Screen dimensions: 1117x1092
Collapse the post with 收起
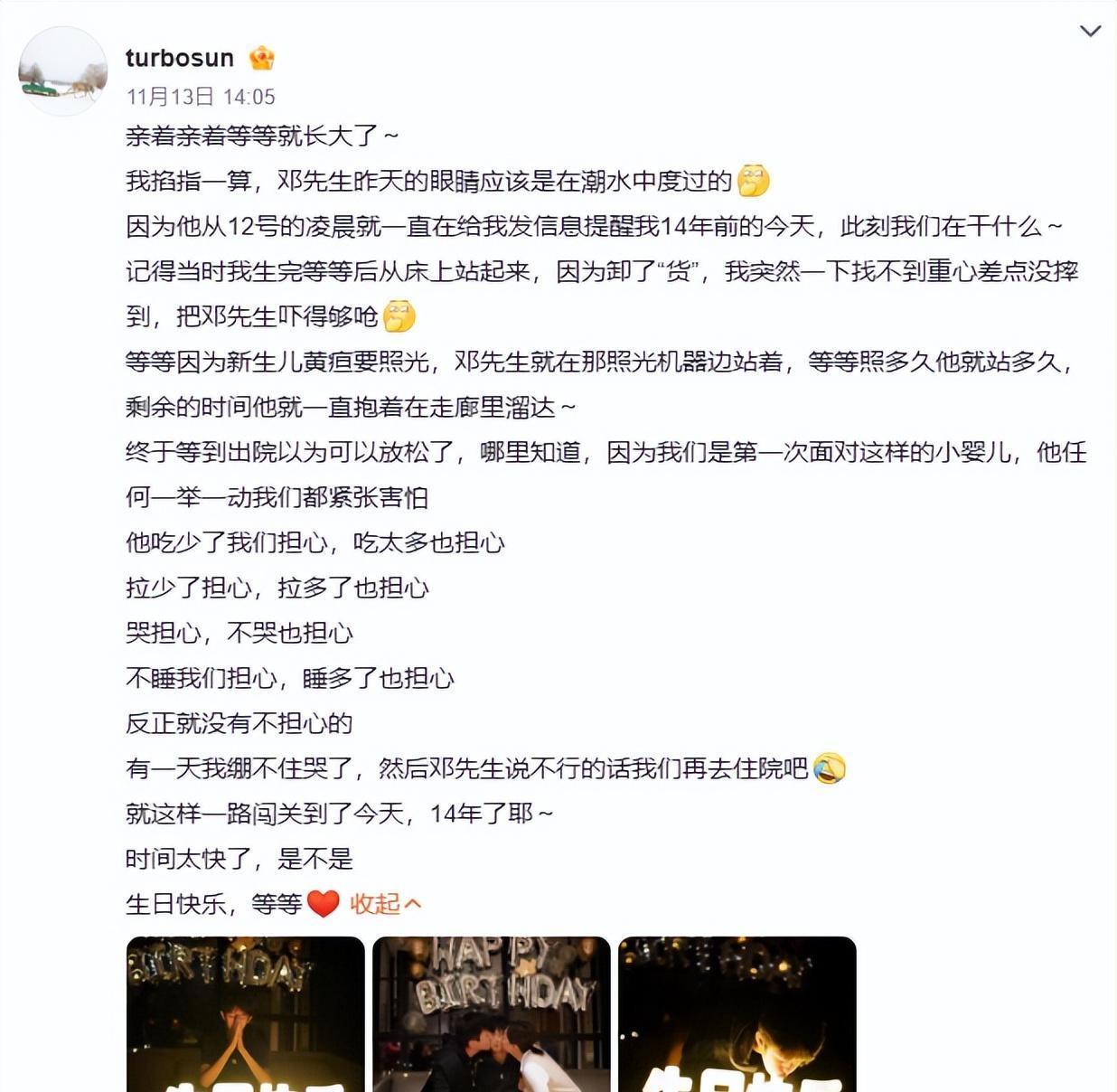coord(374,903)
